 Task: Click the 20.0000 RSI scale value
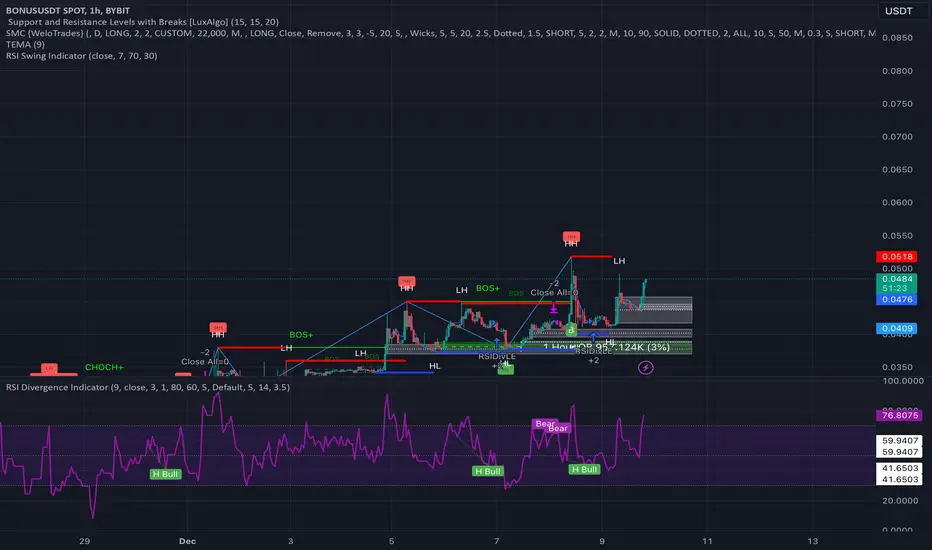coord(899,501)
